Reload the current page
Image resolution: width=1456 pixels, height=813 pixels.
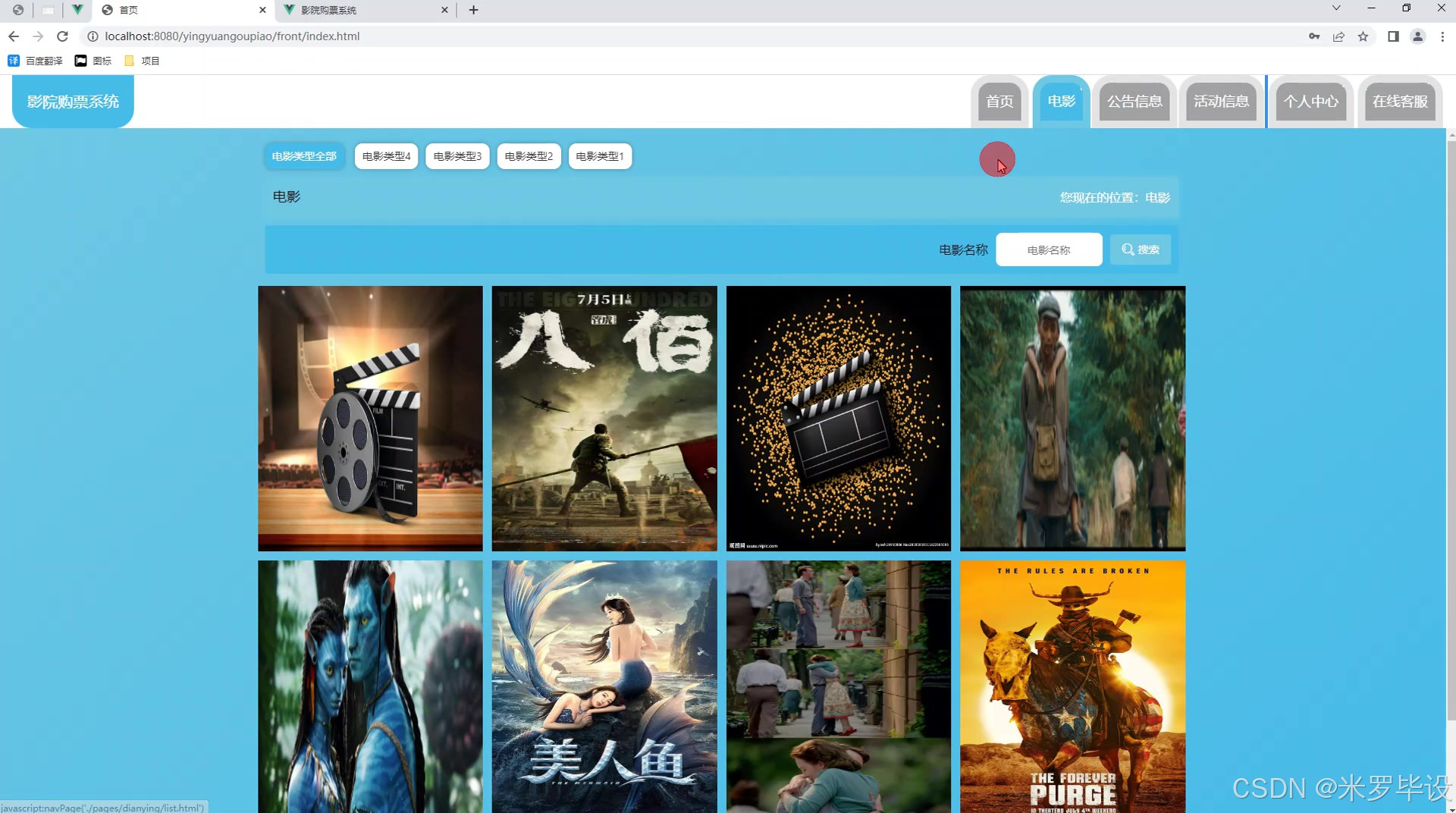[63, 36]
